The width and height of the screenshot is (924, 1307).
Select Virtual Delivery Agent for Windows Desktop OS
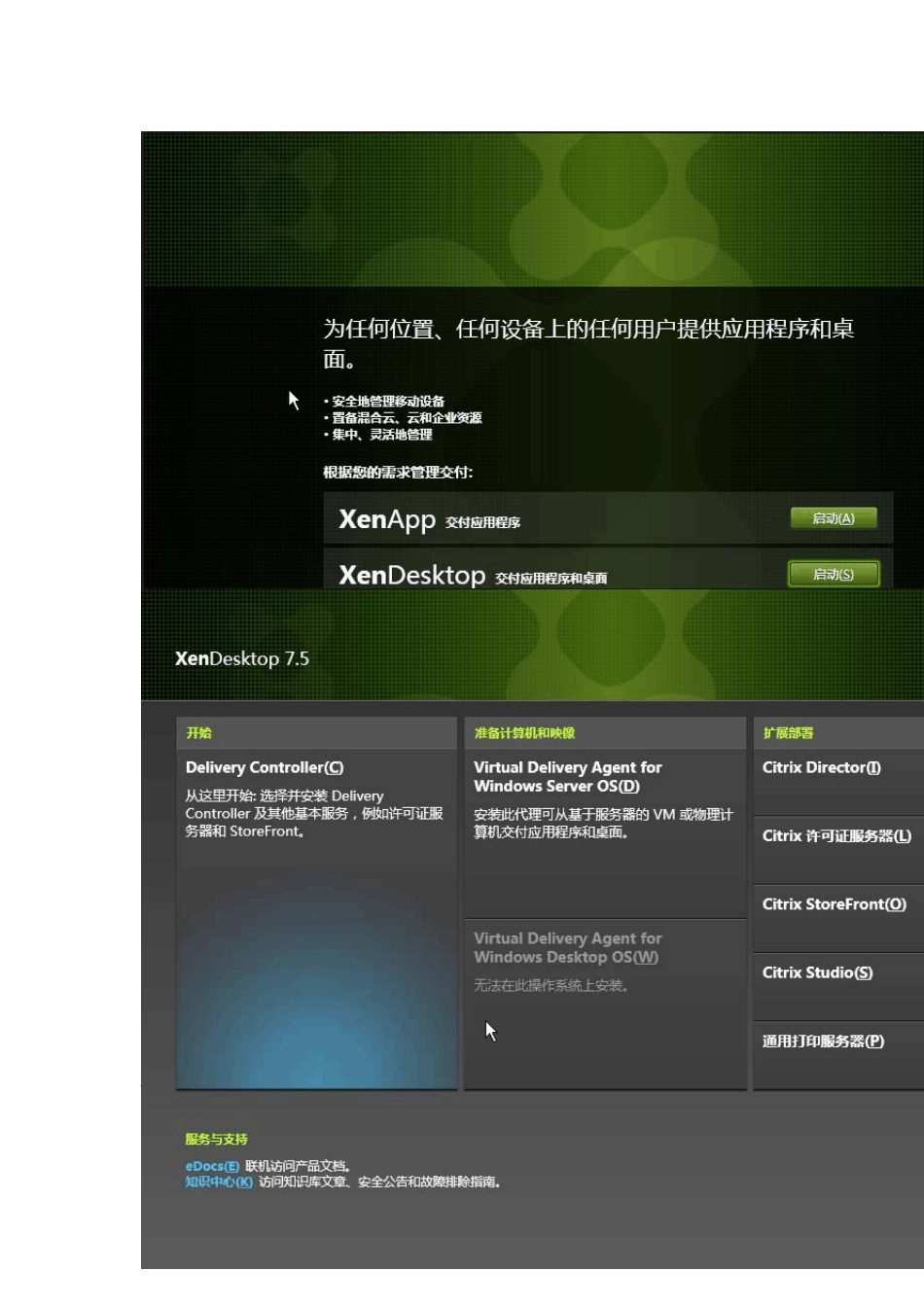tap(605, 1005)
